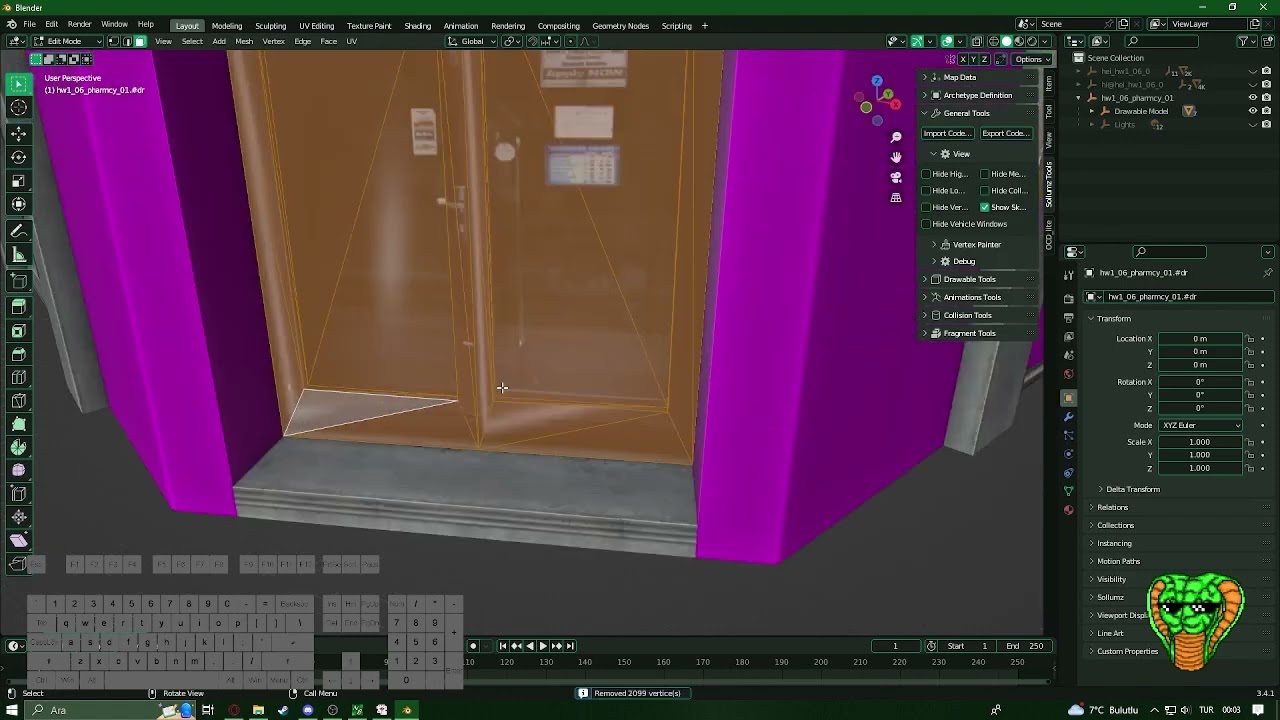Select the Scale tool in the left toolbar
Viewport: 1280px width, 720px height.
pyautogui.click(x=18, y=181)
